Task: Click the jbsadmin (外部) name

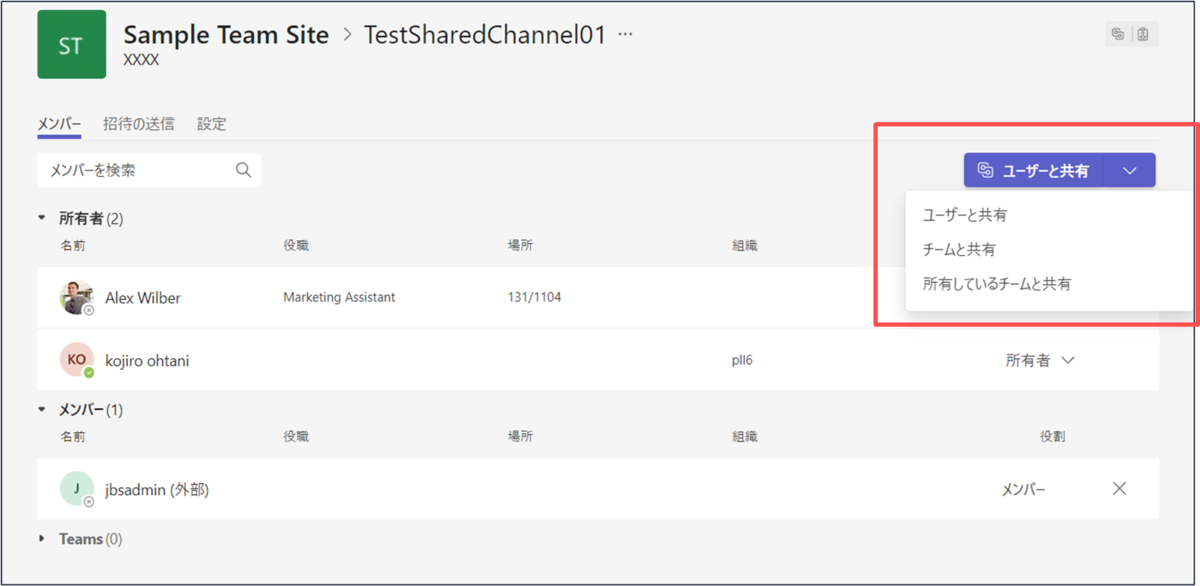Action: [157, 489]
